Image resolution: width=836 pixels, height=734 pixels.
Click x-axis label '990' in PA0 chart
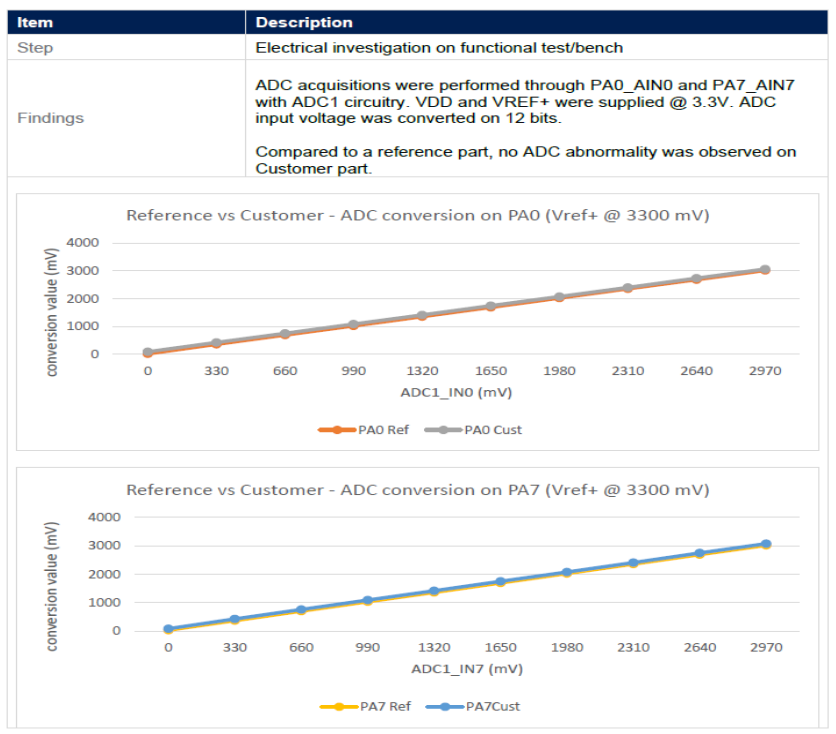pos(353,371)
